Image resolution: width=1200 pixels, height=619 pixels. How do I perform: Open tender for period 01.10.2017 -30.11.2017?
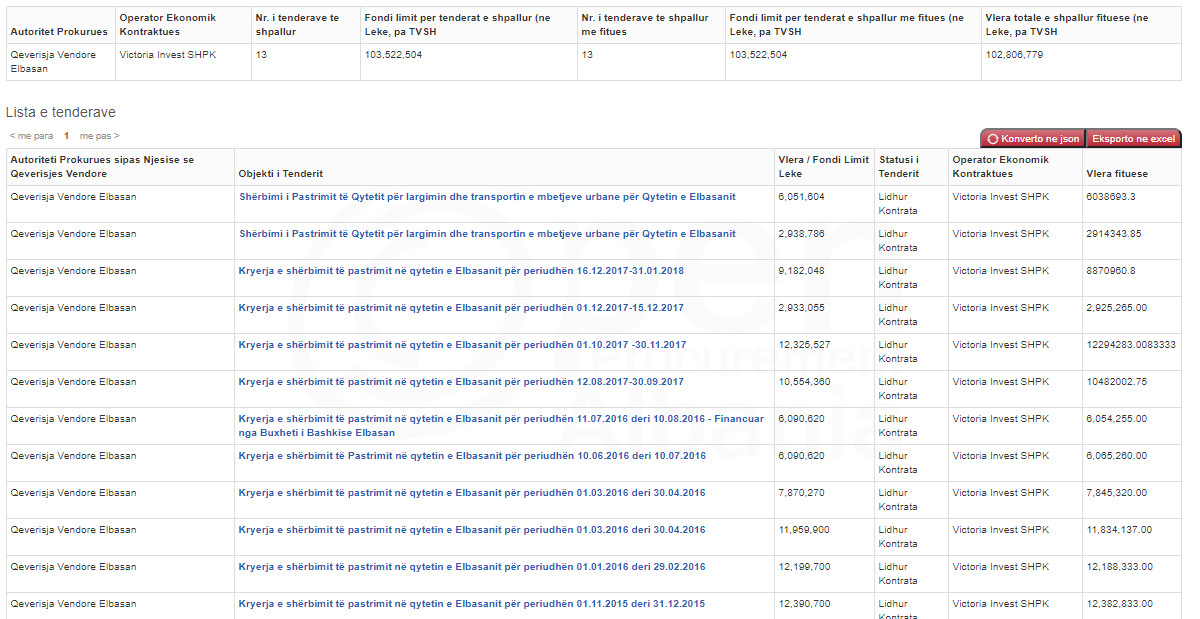click(x=462, y=345)
